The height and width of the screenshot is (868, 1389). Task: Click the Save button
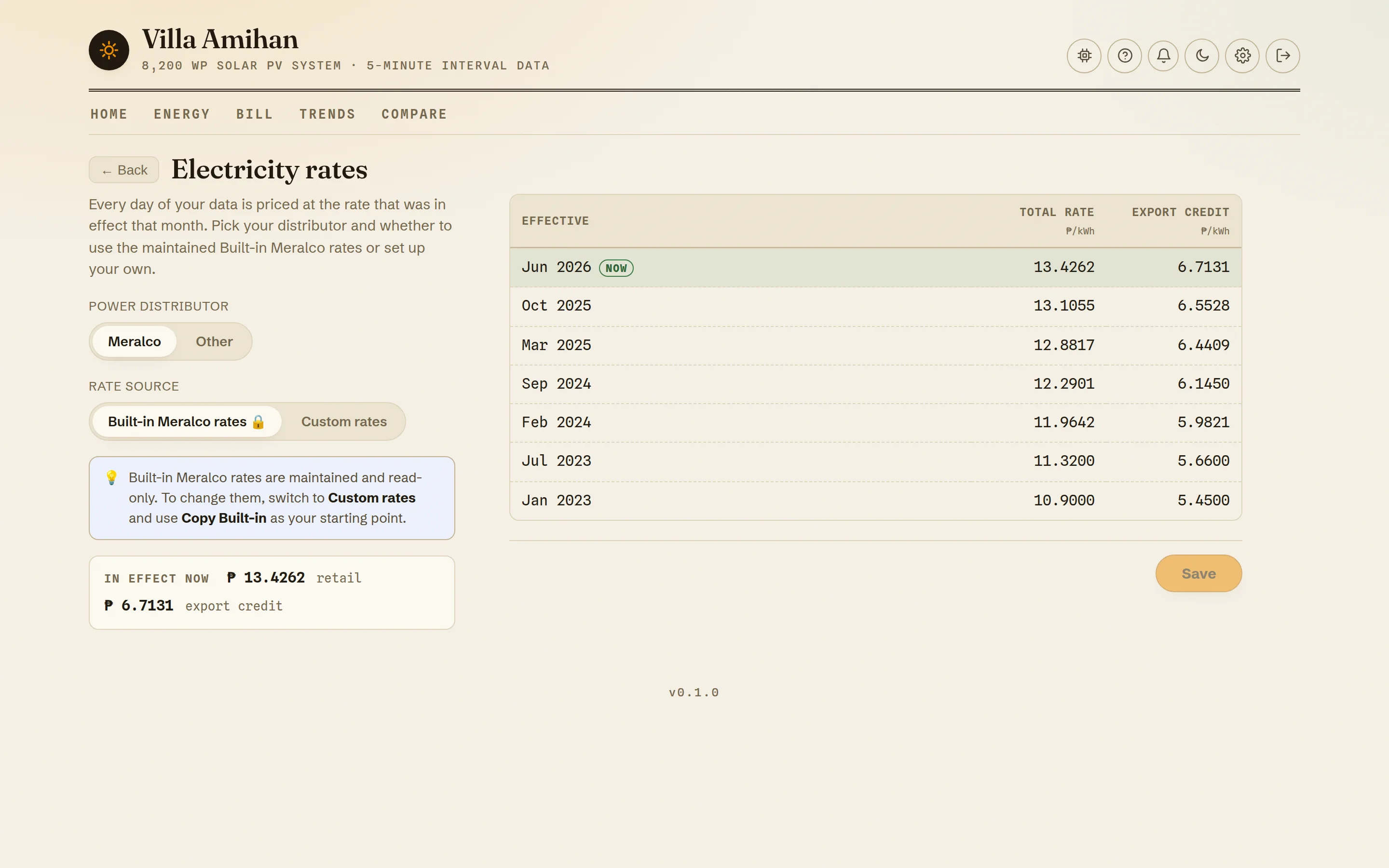1198,573
